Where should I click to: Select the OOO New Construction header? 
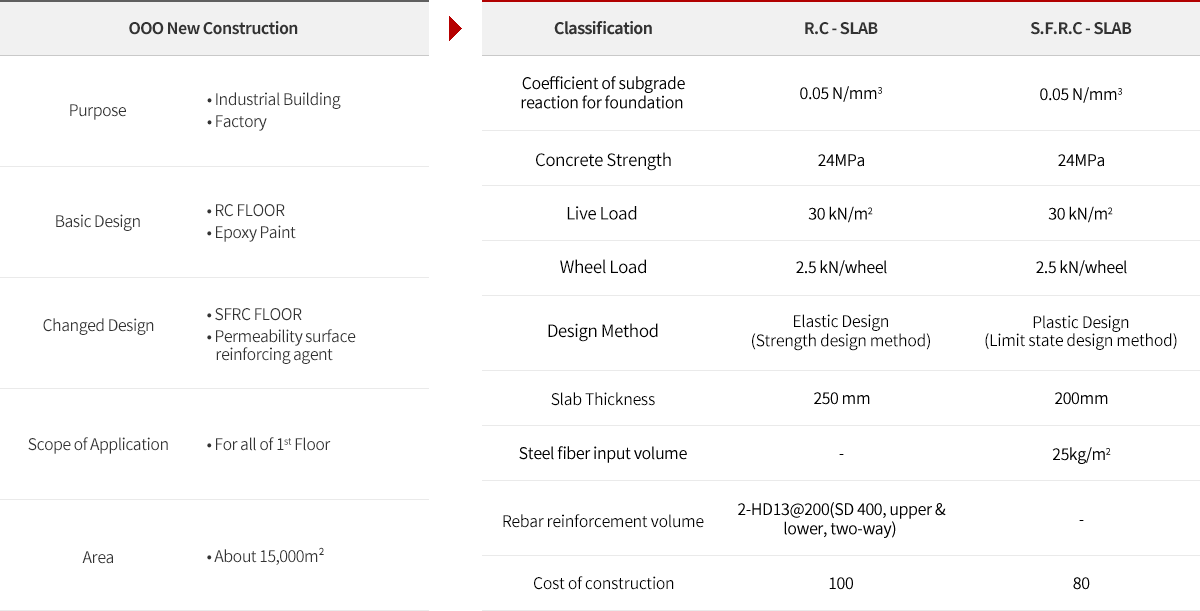[x=214, y=28]
